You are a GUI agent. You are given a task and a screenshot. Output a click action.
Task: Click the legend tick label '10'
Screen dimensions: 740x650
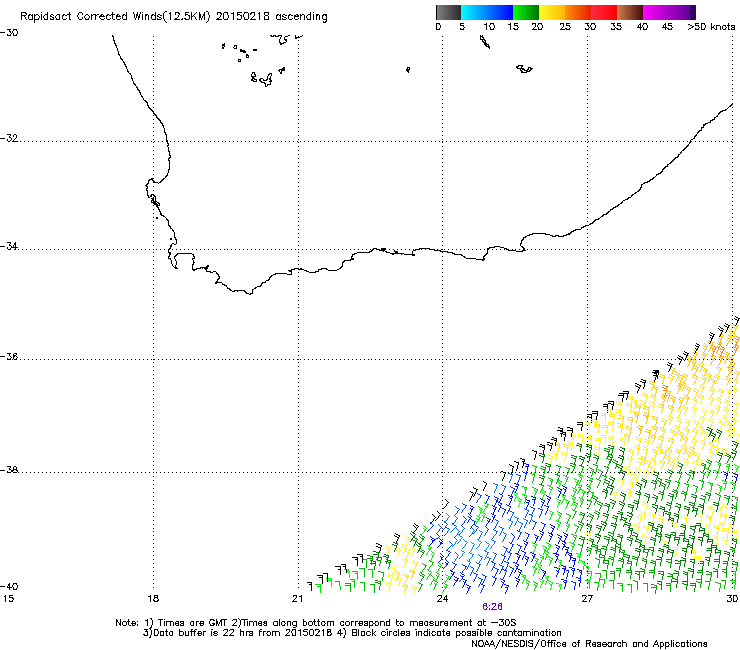489,27
